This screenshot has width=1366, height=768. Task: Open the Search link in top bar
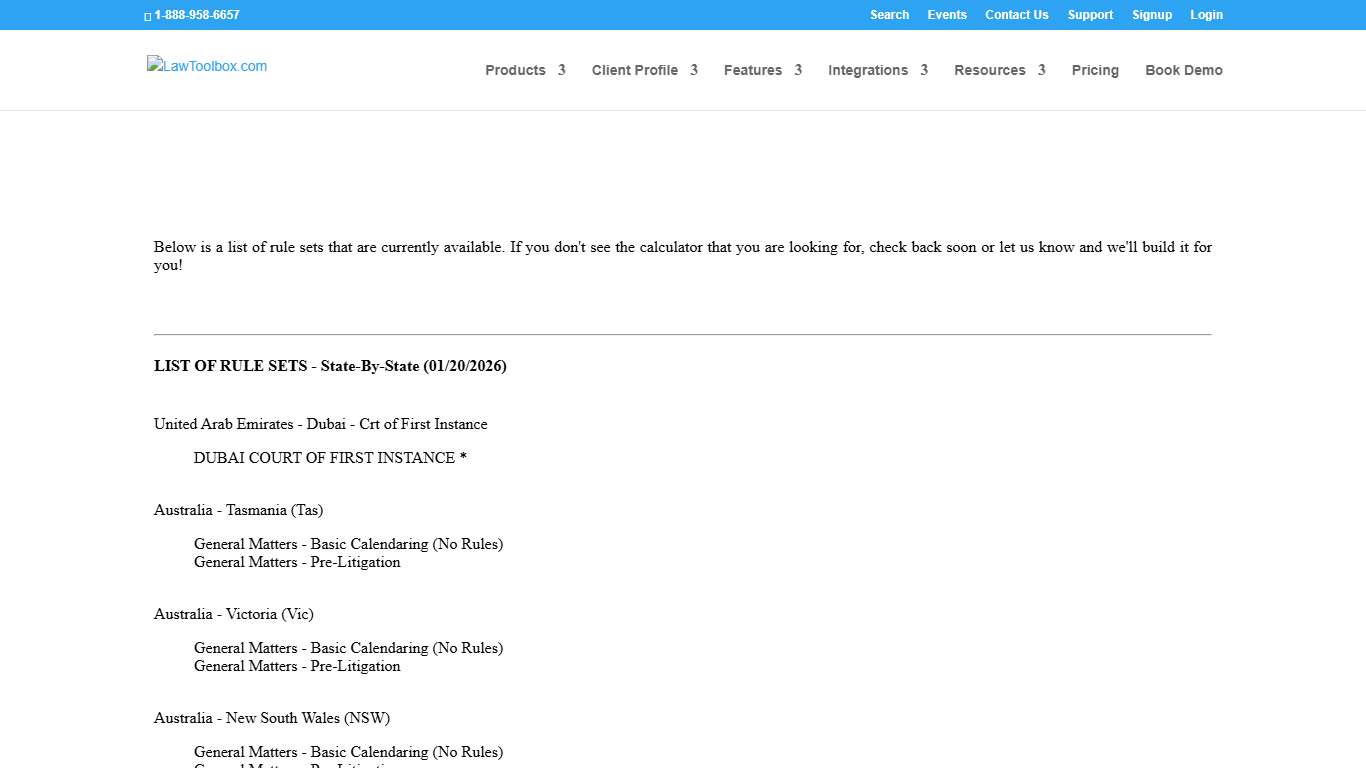coord(889,15)
